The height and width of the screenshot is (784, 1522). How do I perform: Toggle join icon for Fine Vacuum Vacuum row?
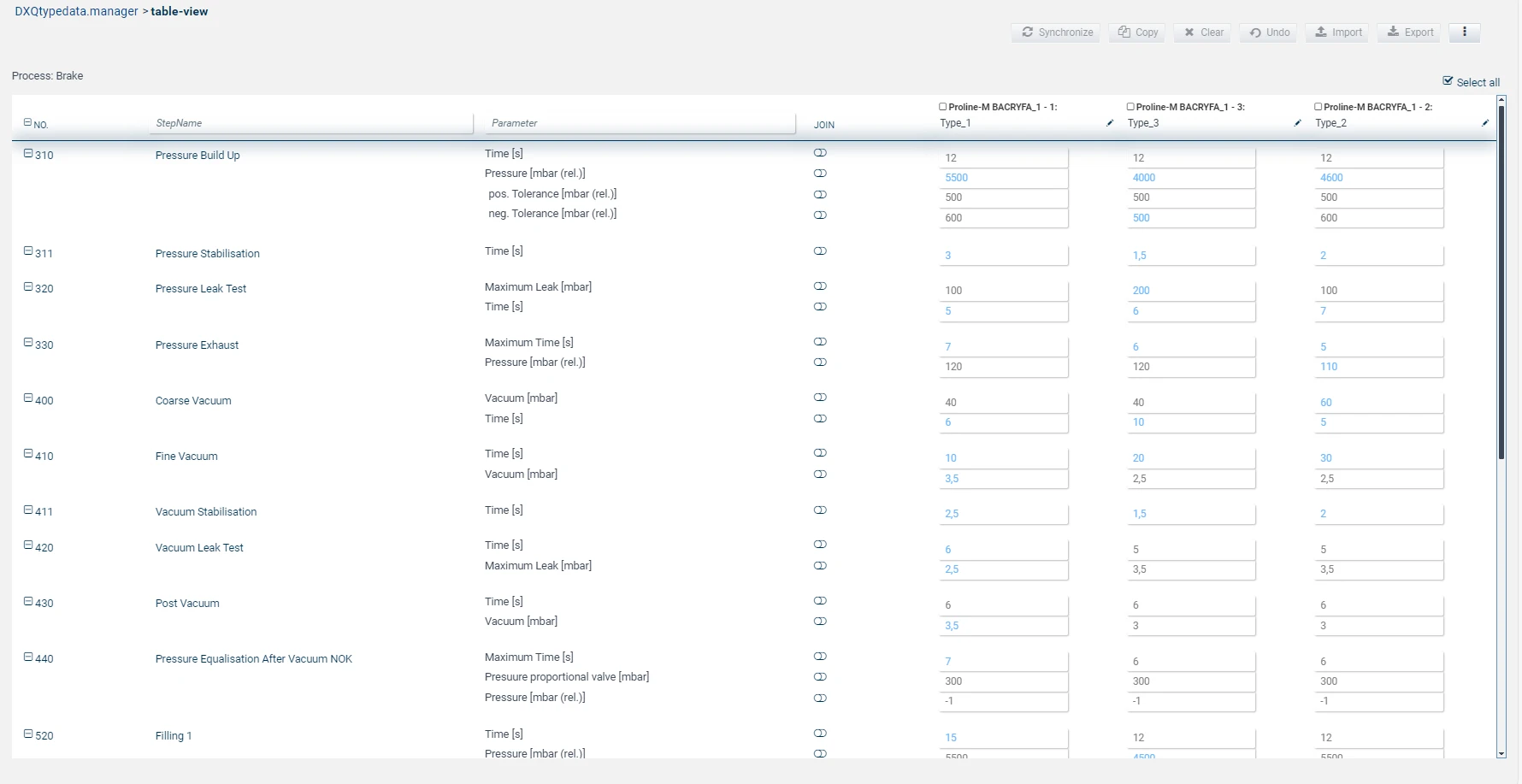820,475
